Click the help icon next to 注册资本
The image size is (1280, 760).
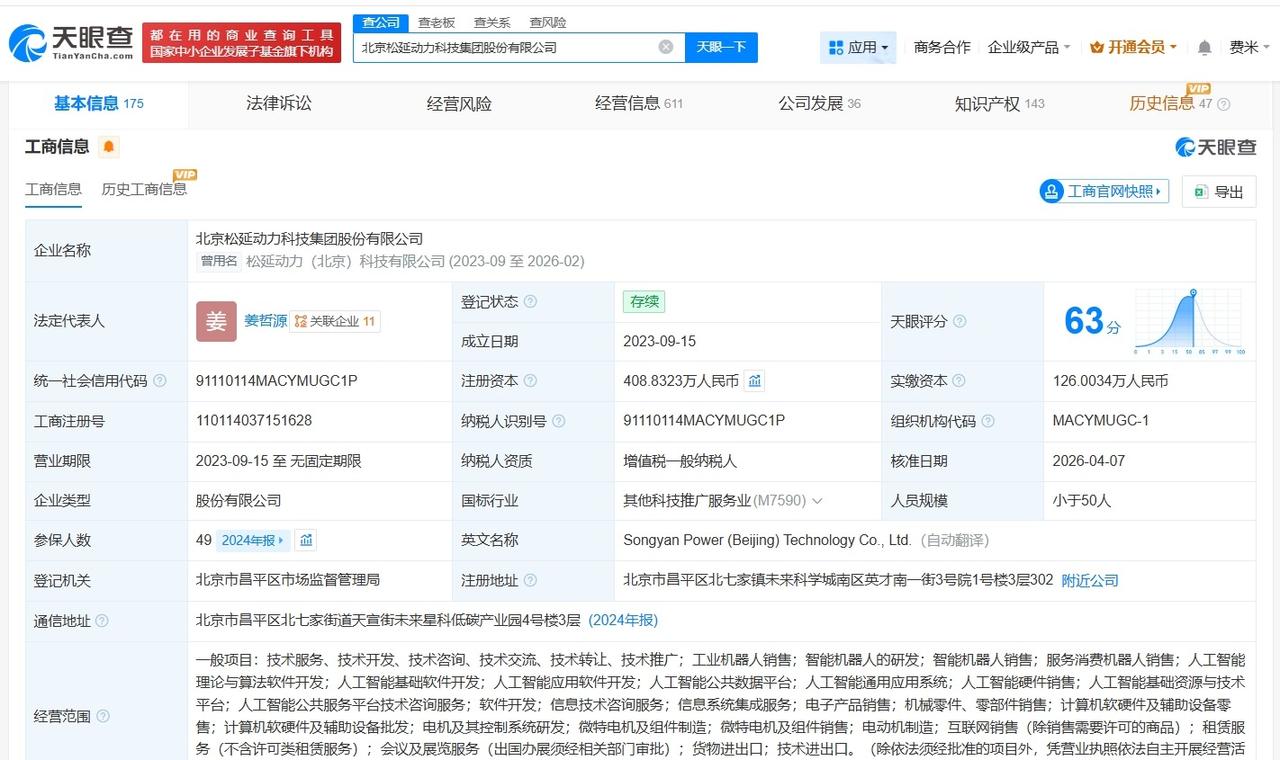tap(530, 381)
